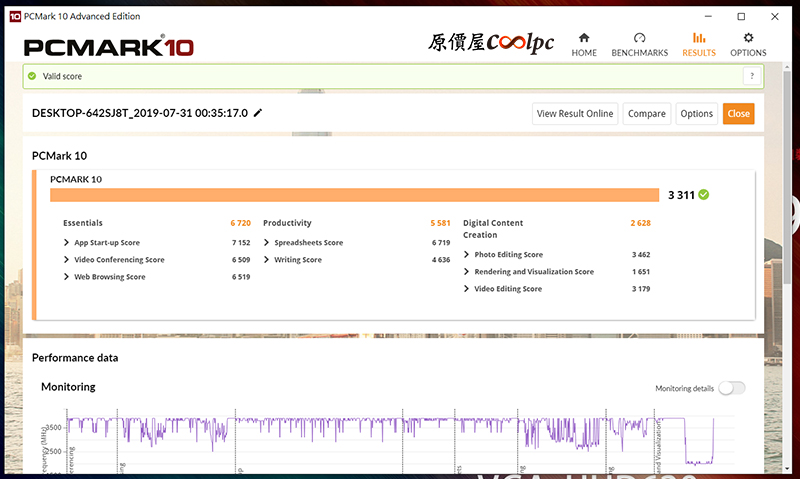Click the valid score help question mark
This screenshot has width=800, height=479.
pos(752,76)
